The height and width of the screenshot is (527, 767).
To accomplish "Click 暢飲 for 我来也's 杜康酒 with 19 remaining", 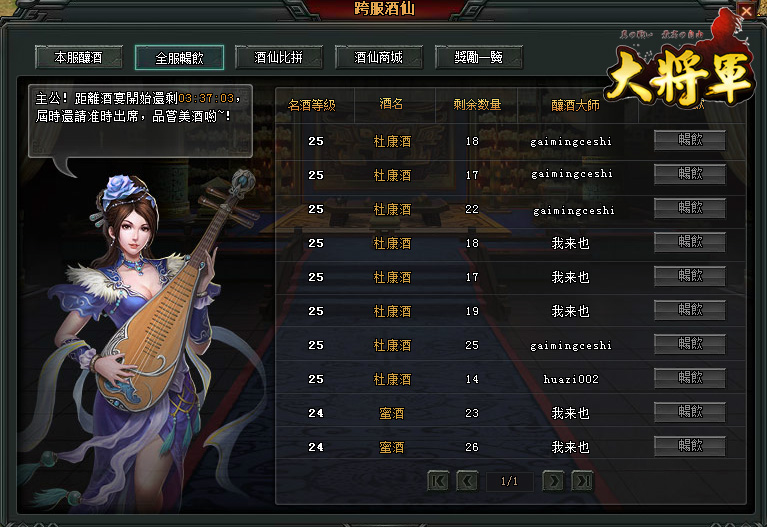I will pyautogui.click(x=690, y=310).
